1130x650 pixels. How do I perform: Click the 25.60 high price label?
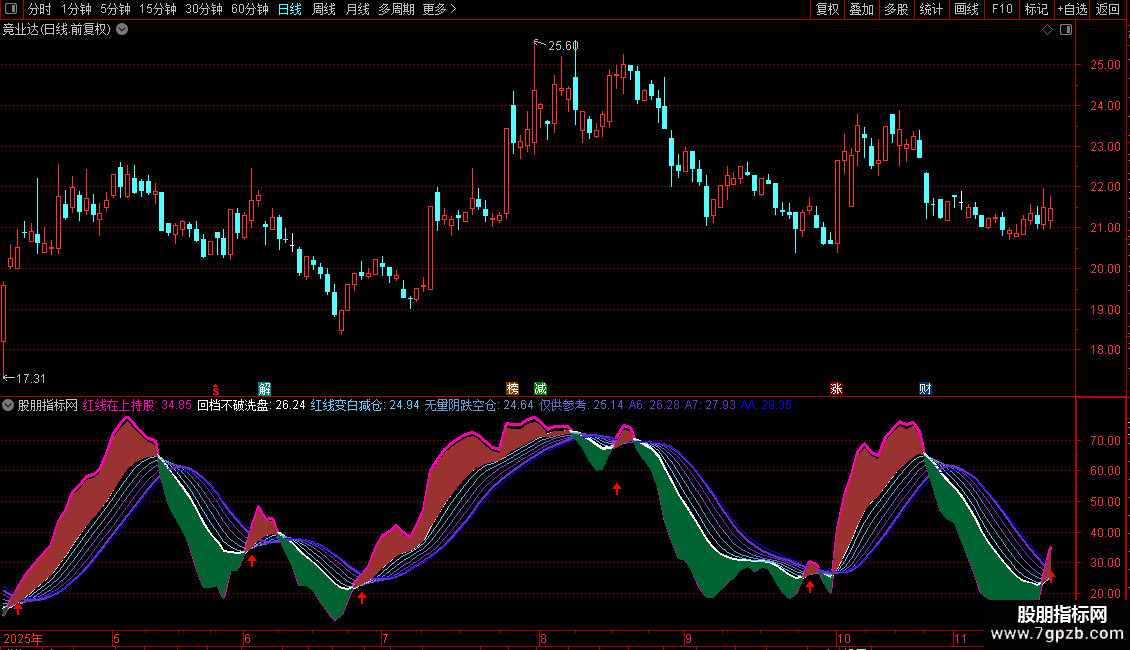563,45
